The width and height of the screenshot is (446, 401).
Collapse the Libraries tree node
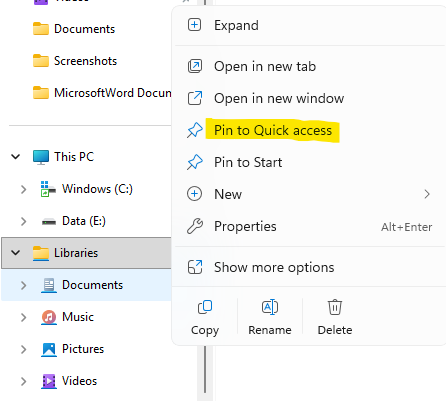click(x=16, y=253)
